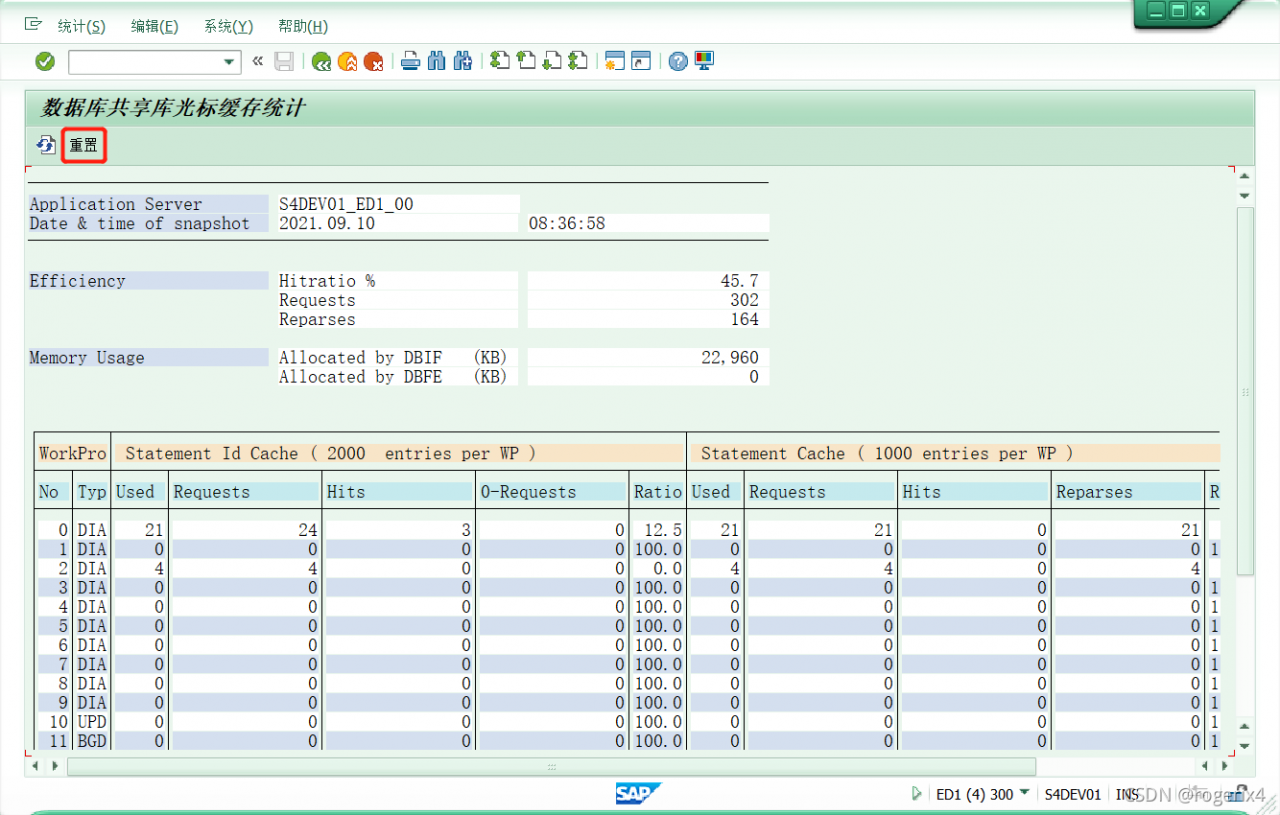Click the First Page navigation icon
The image size is (1280, 815).
[x=501, y=62]
